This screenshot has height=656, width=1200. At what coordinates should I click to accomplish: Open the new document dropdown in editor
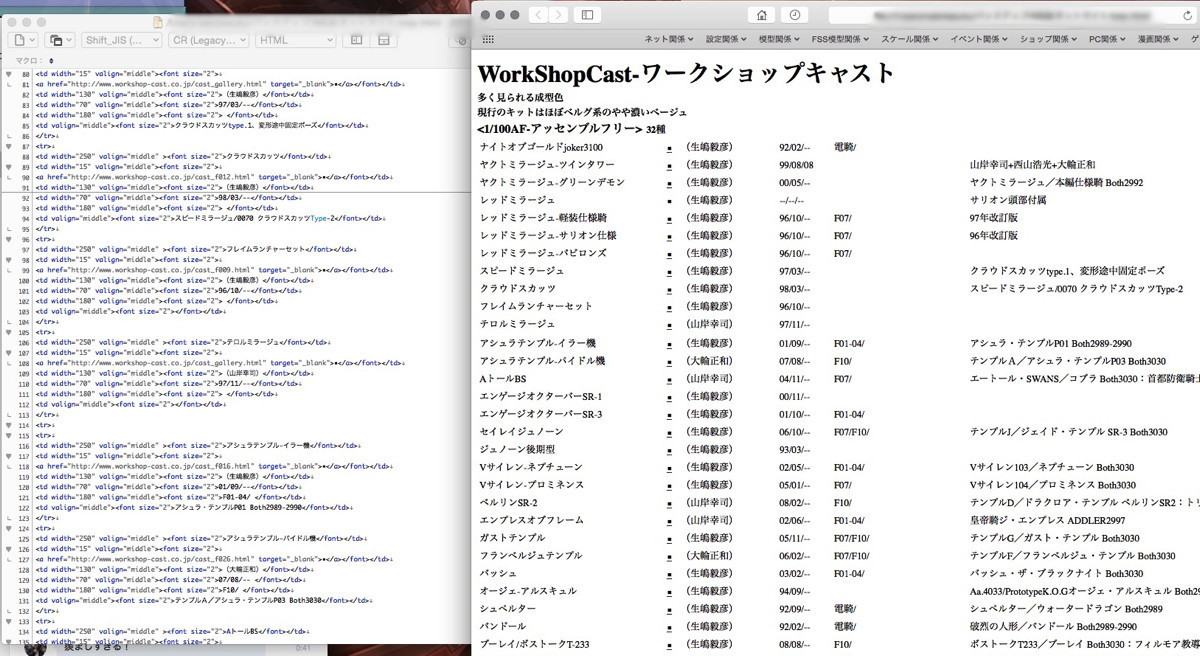click(x=24, y=39)
